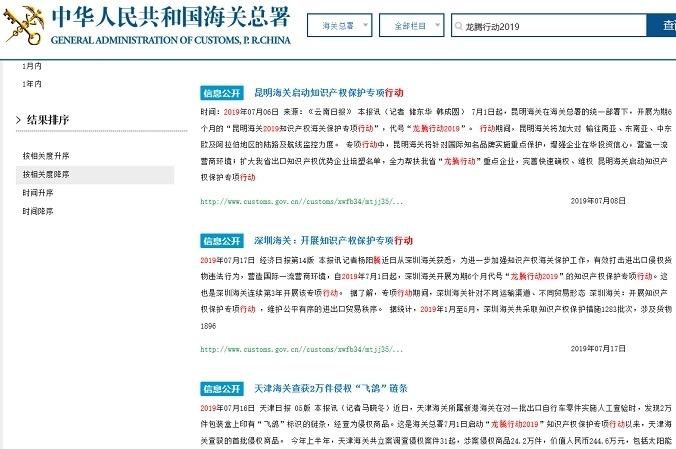
Task: Click the date 2019年07月08日
Action: click(598, 201)
